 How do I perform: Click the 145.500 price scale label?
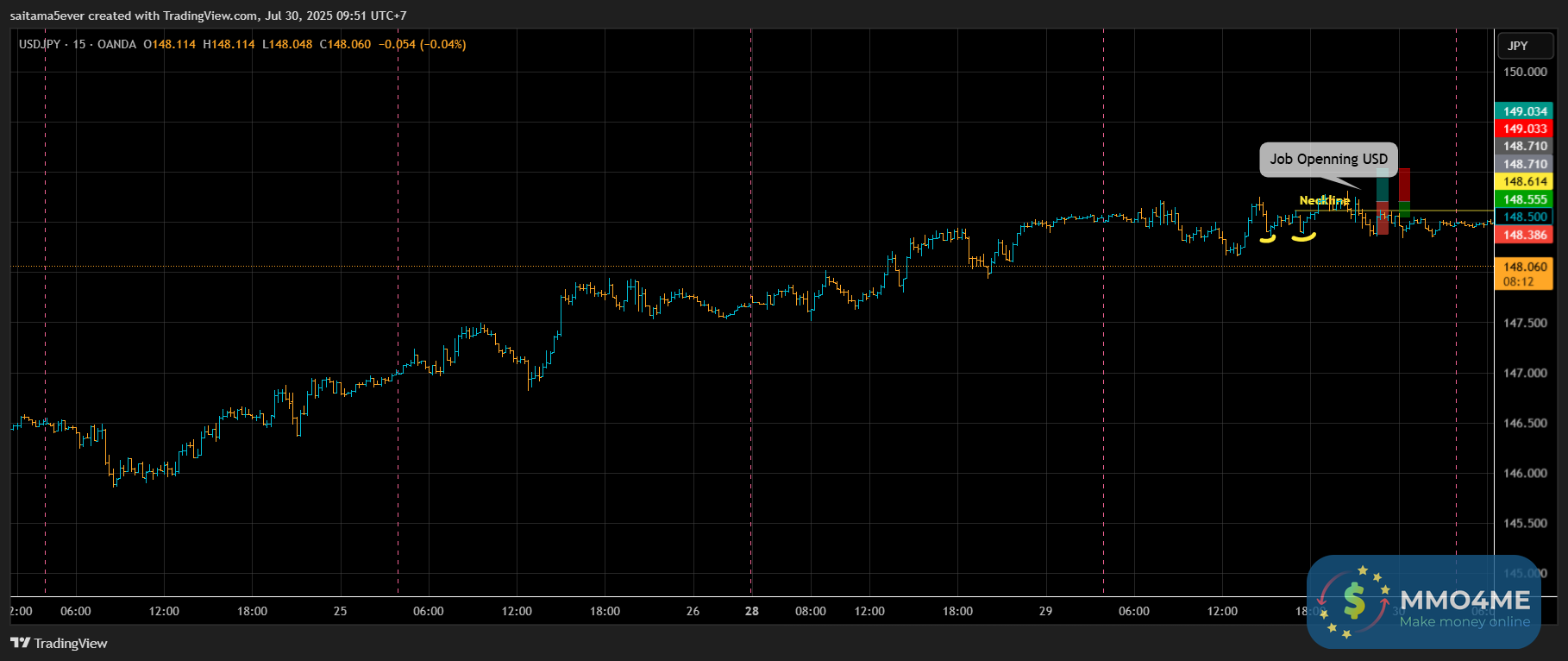point(1525,523)
